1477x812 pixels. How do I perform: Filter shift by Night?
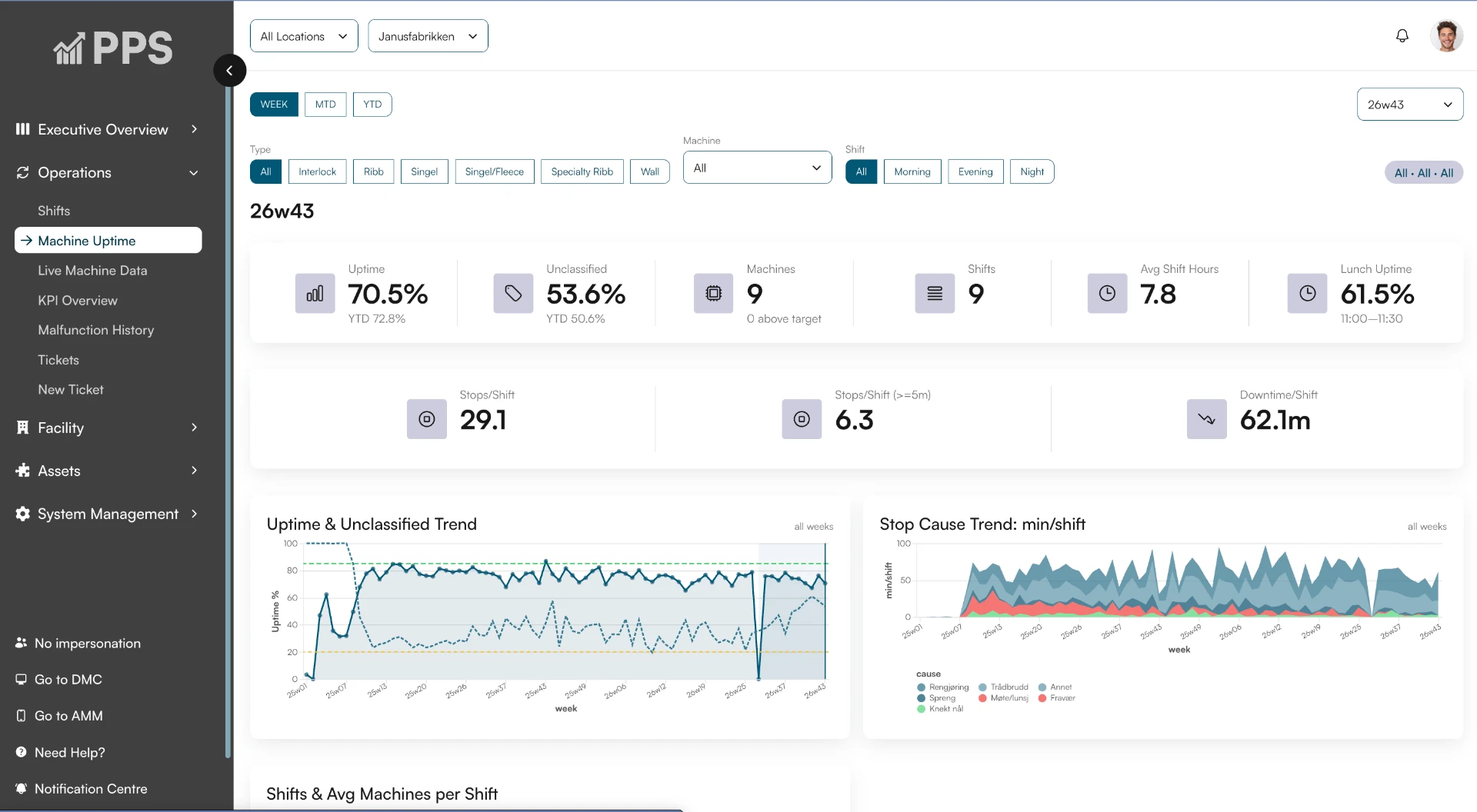pyautogui.click(x=1032, y=171)
